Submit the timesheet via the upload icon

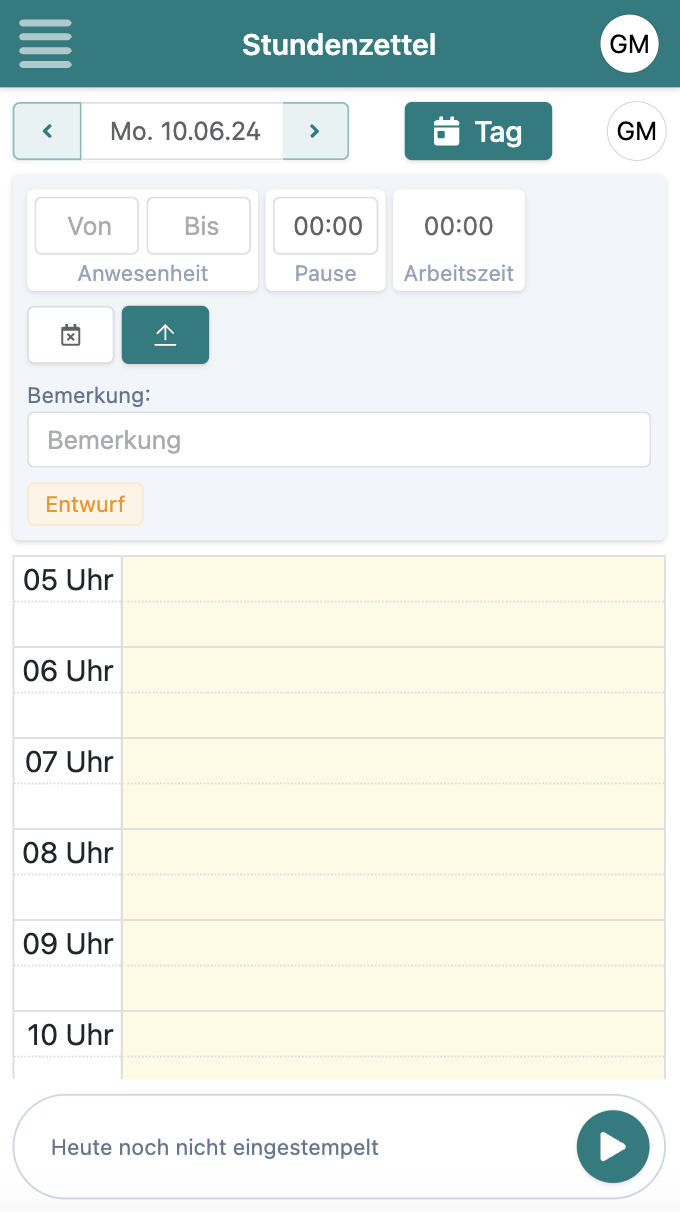click(x=165, y=335)
